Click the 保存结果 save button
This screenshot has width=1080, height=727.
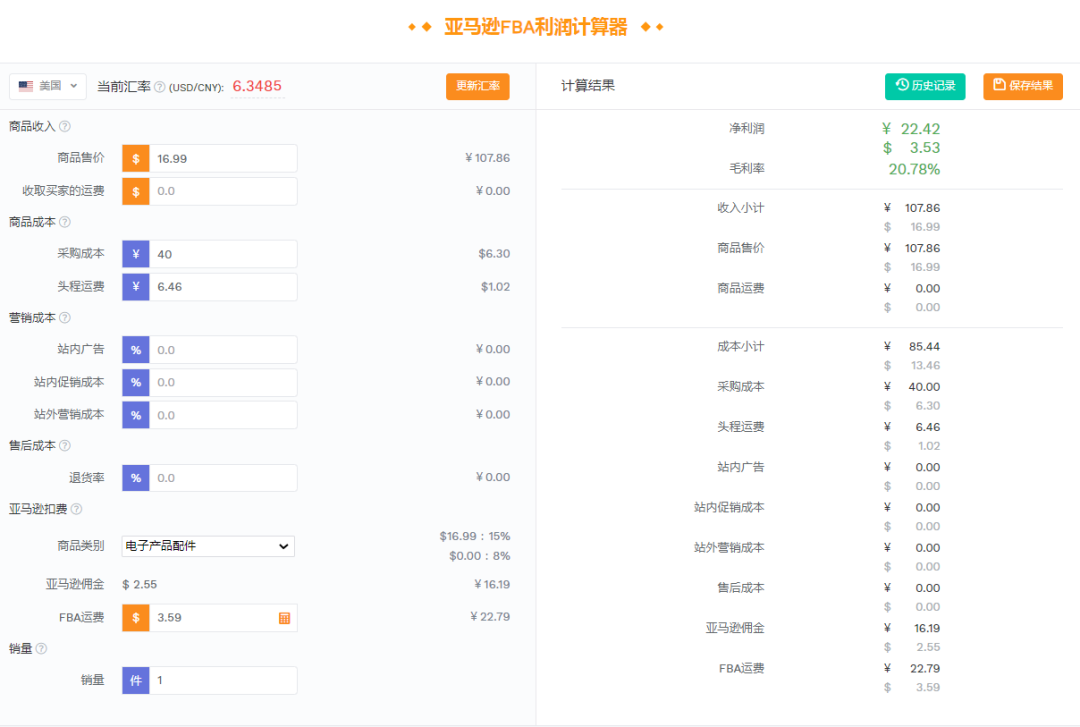[1023, 86]
